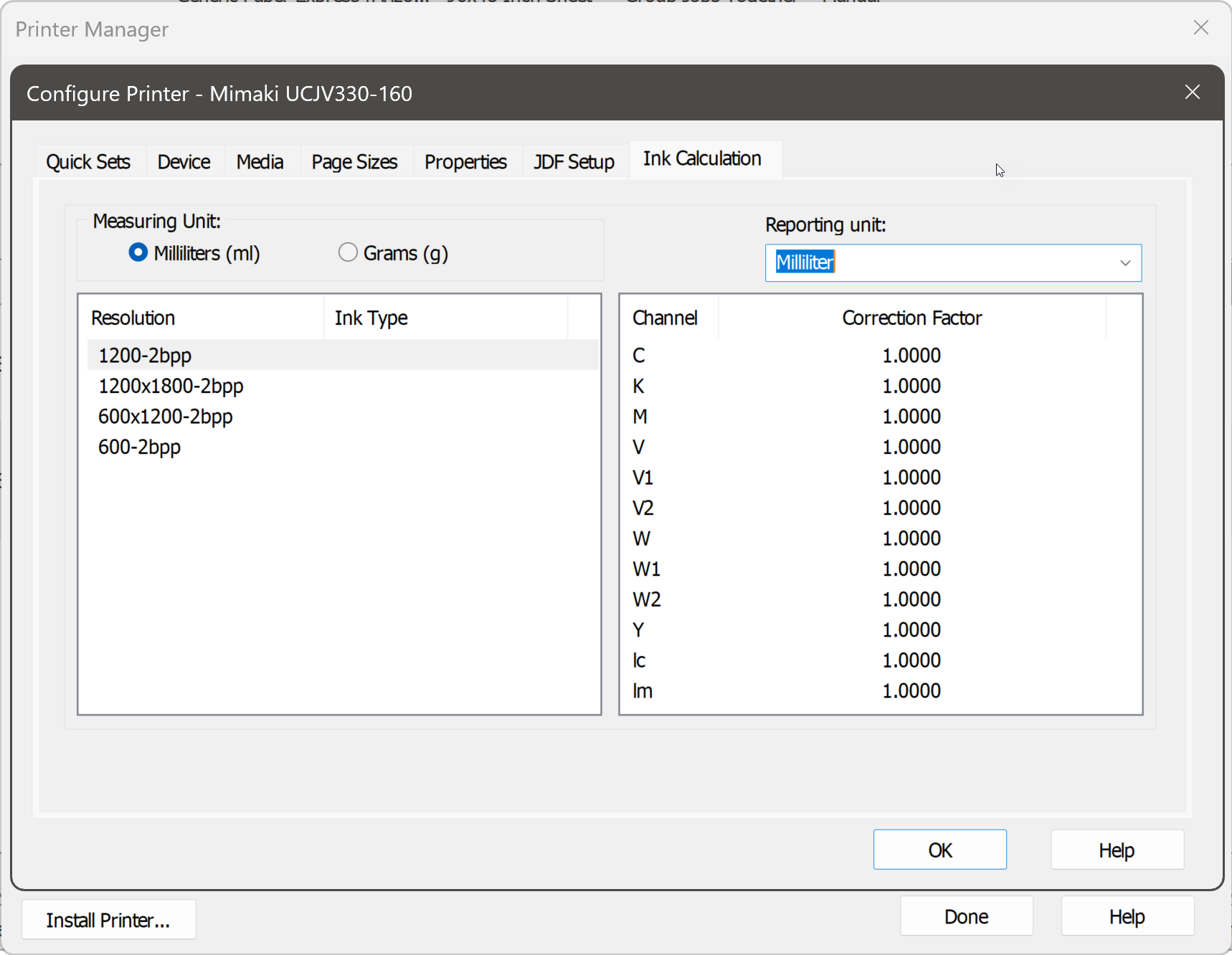Select the W1 channel row
Image resolution: width=1232 pixels, height=955 pixels.
pyautogui.click(x=881, y=569)
